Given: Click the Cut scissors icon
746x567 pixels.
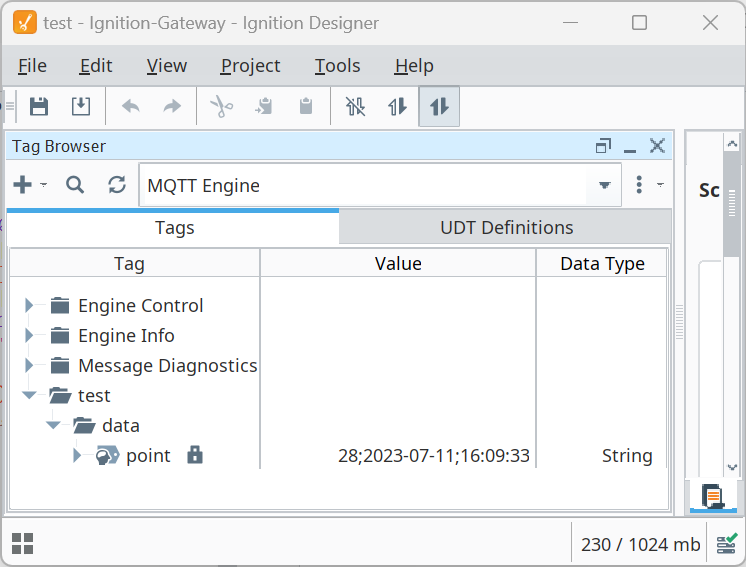Looking at the screenshot, I should point(222,107).
